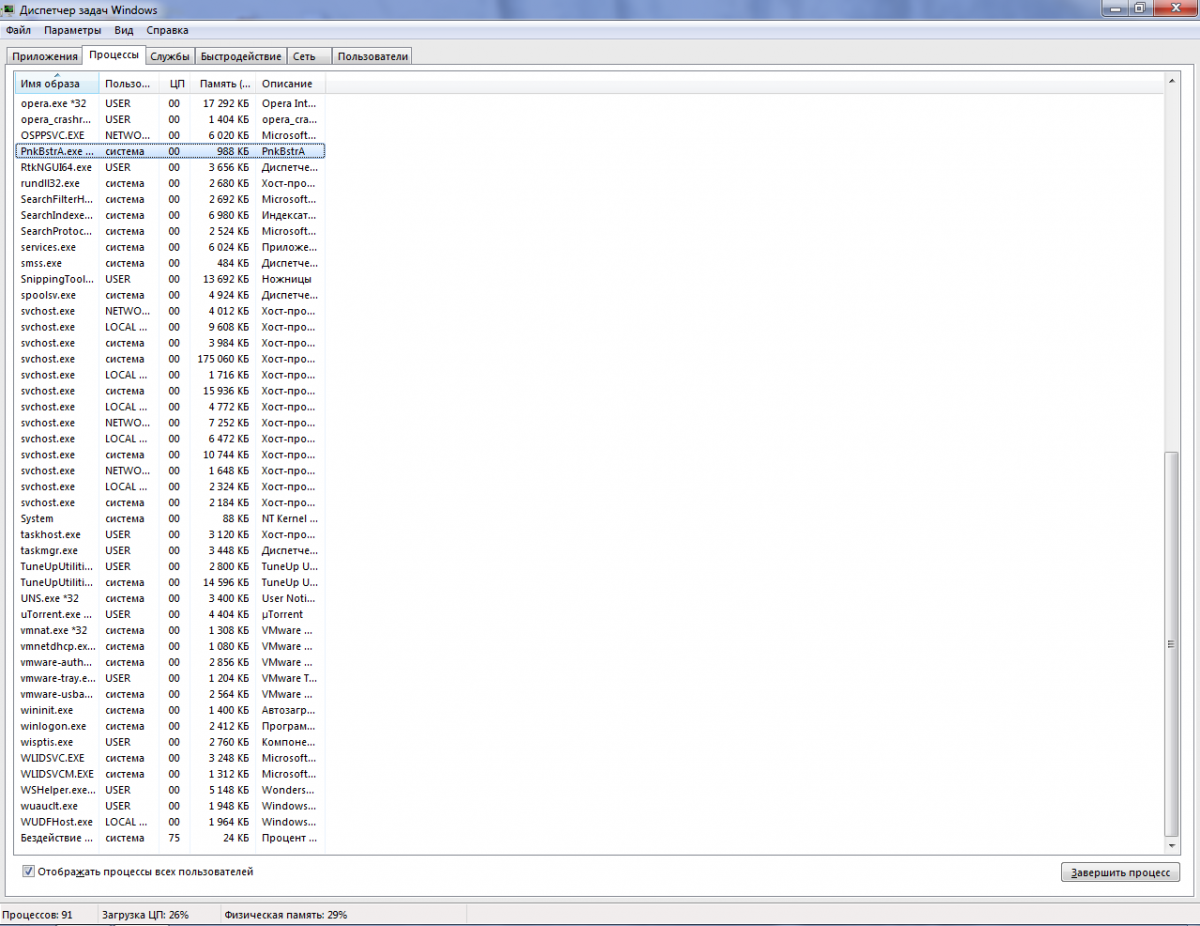This screenshot has height=926, width=1200.
Task: Select the Бездействие system idle row
Action: click(x=170, y=838)
